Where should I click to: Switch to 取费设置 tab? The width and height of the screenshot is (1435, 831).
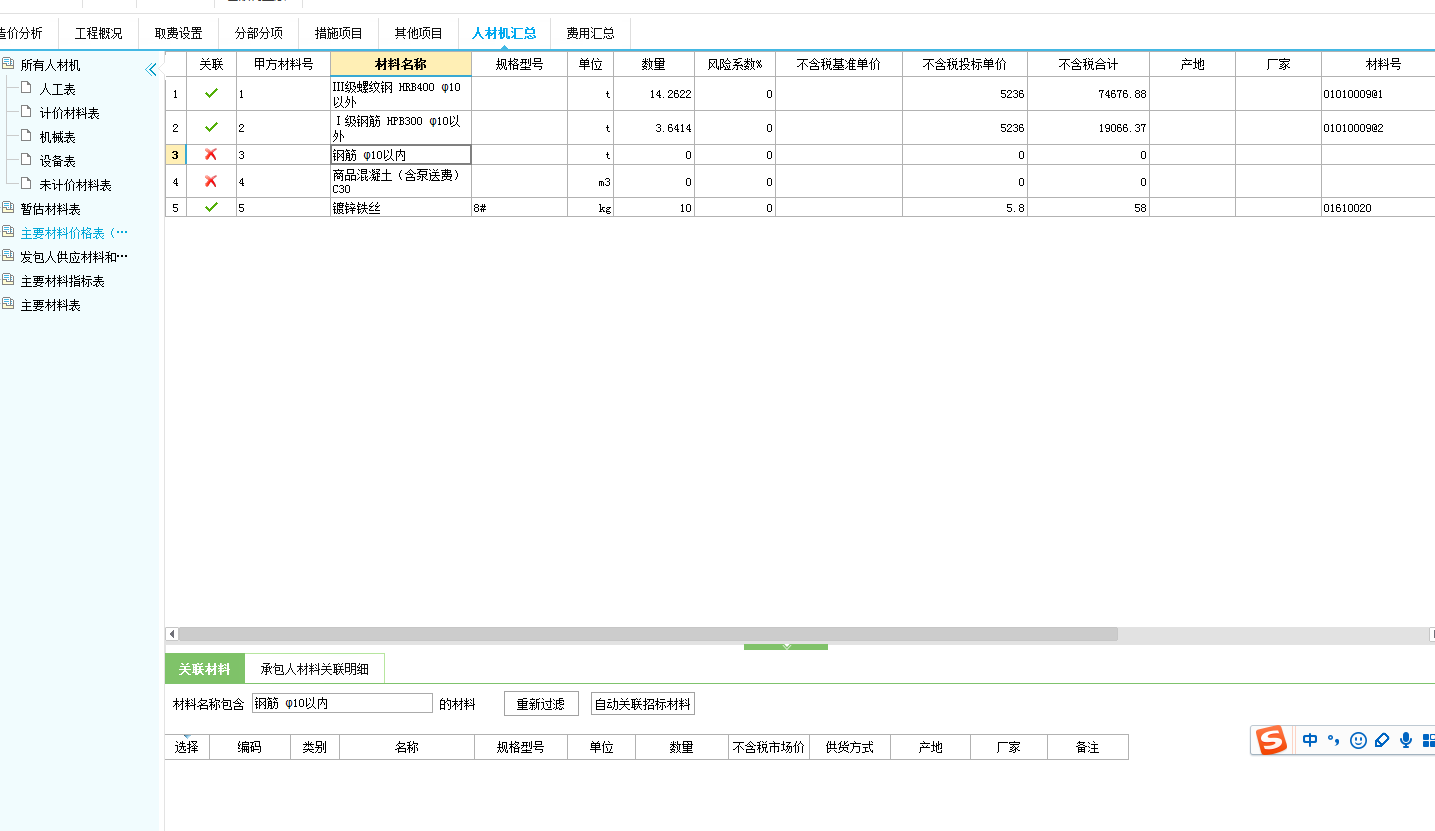click(178, 33)
